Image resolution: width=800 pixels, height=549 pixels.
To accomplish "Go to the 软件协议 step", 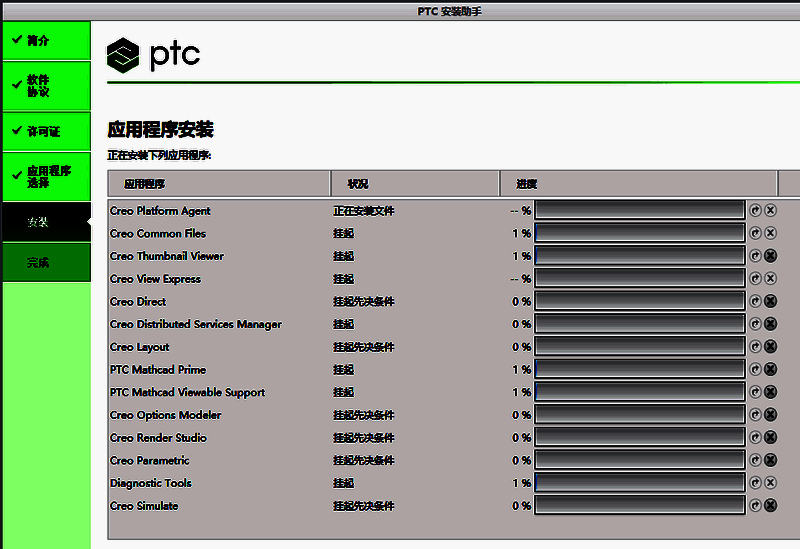I will [x=45, y=86].
